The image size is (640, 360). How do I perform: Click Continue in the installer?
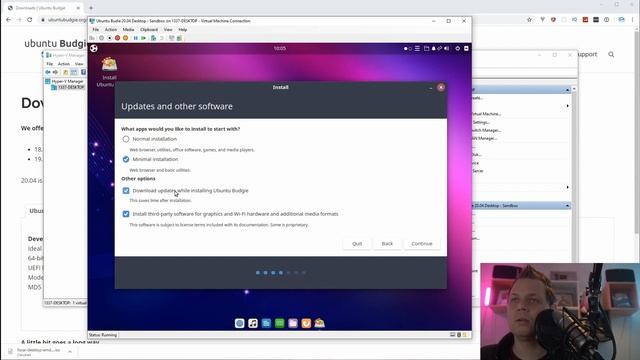pyautogui.click(x=422, y=244)
